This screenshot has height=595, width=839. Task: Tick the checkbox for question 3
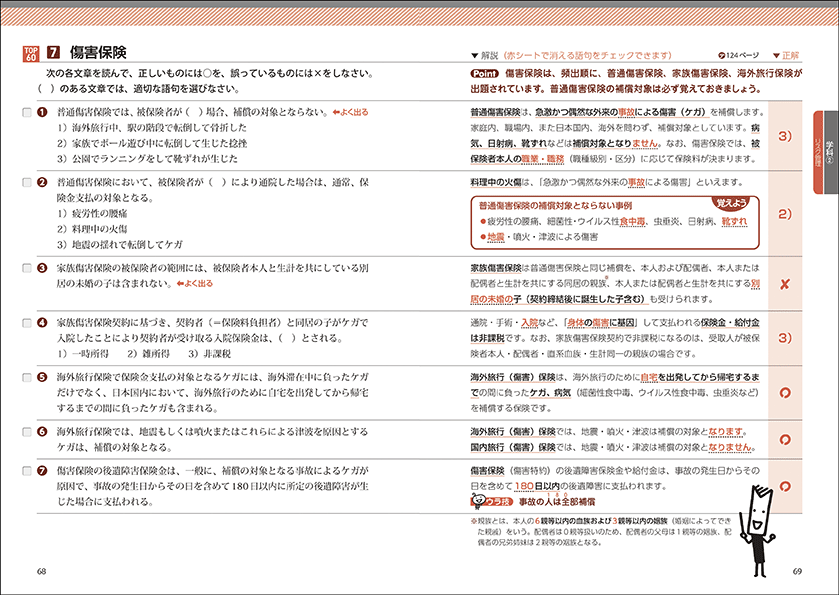coord(27,268)
